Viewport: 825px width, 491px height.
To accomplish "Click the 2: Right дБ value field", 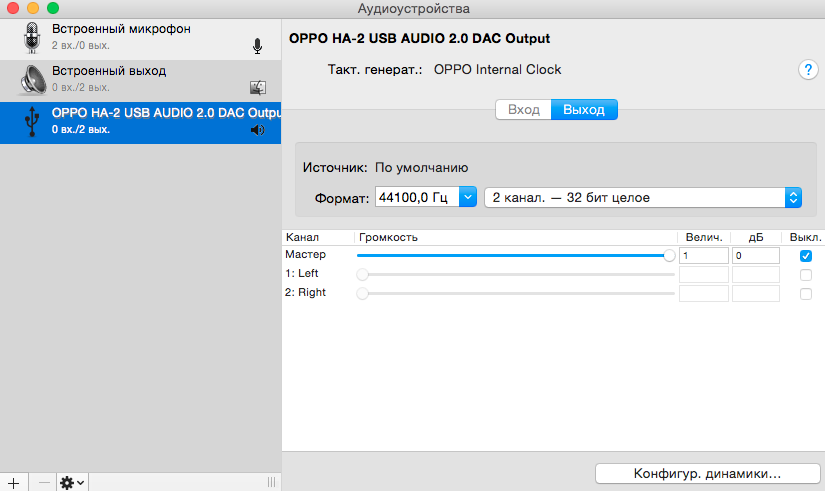I will 756,293.
